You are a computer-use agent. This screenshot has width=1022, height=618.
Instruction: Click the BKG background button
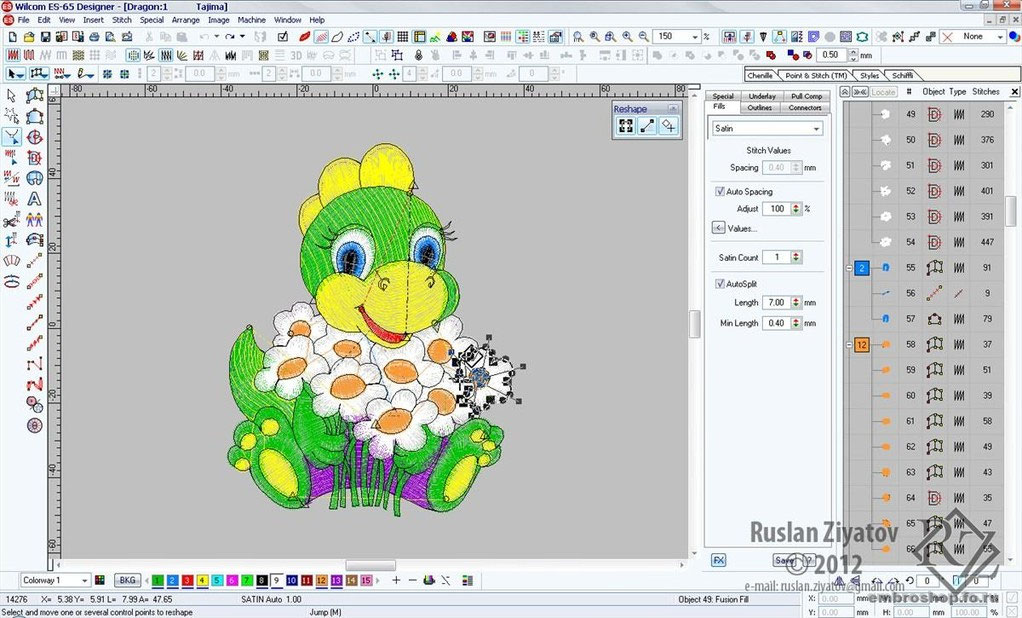127,580
